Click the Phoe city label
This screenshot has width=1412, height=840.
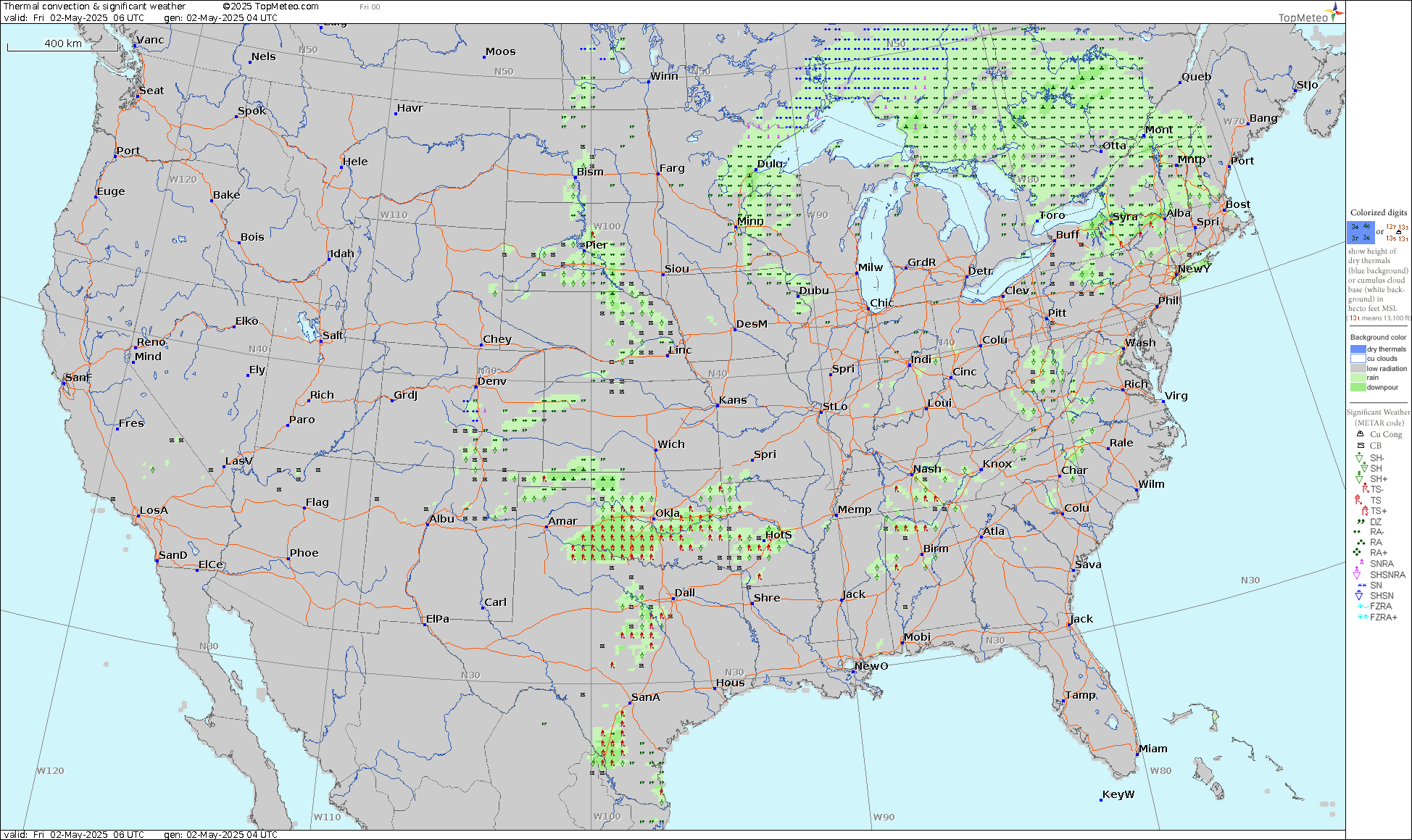[x=304, y=552]
